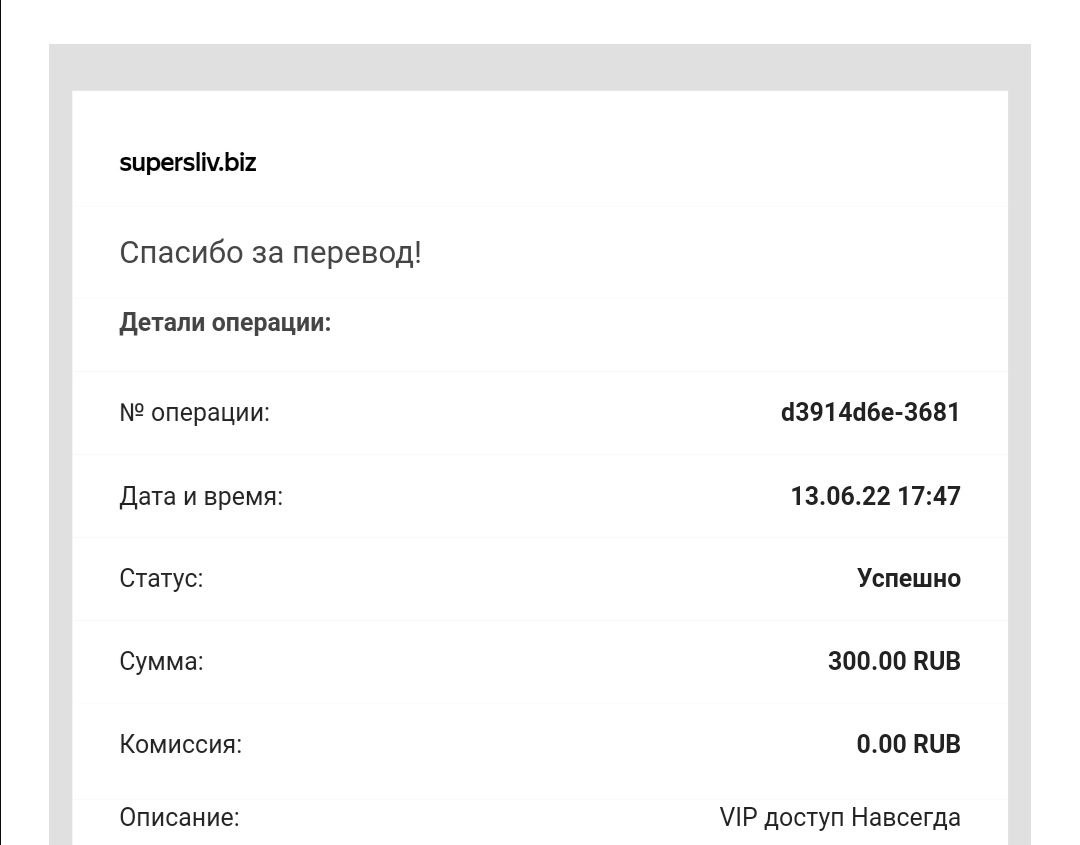
Task: Click the word 'Навсегда' in description
Action: [x=906, y=818]
